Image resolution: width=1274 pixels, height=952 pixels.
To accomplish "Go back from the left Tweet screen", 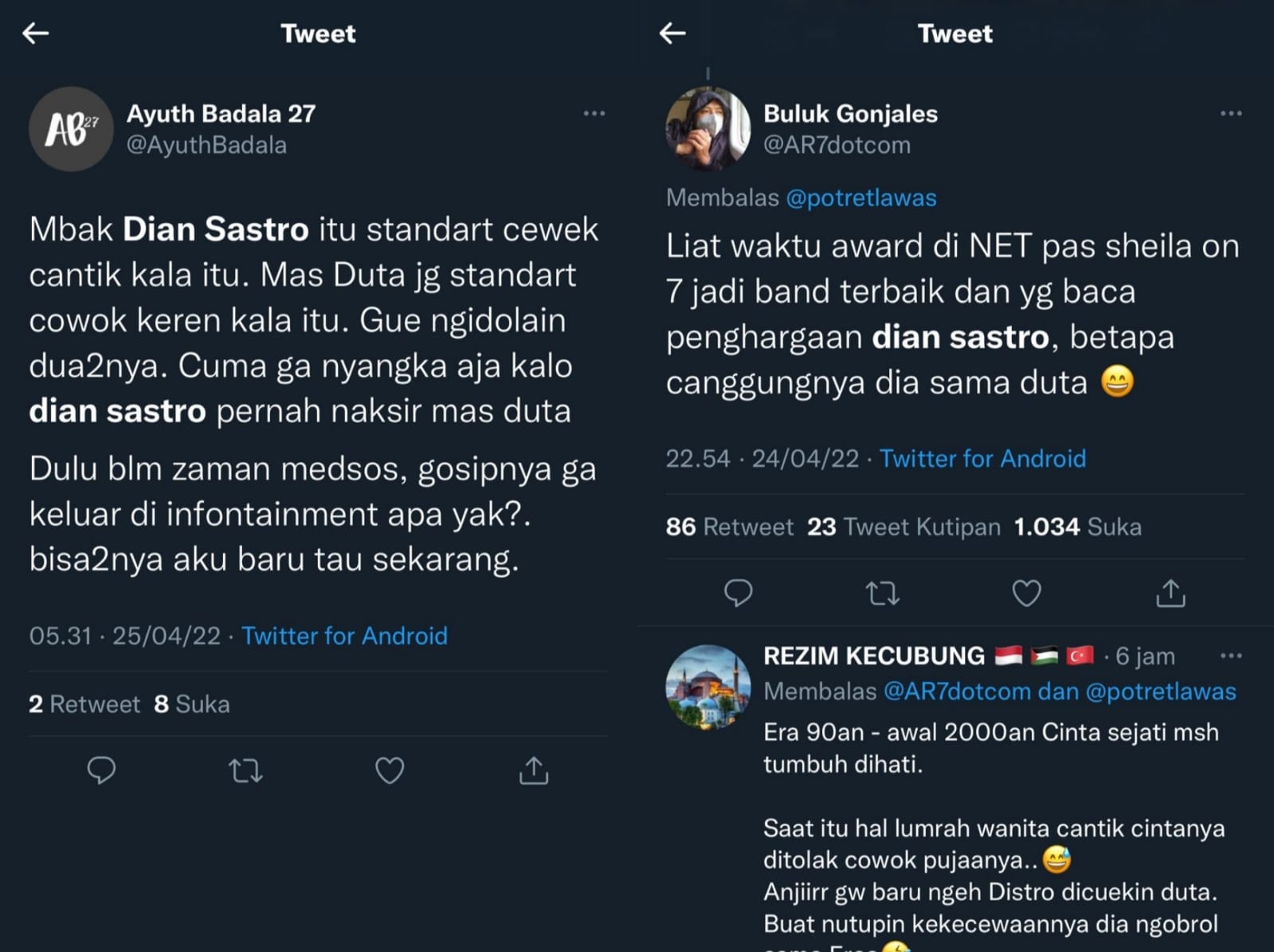I will tap(36, 33).
